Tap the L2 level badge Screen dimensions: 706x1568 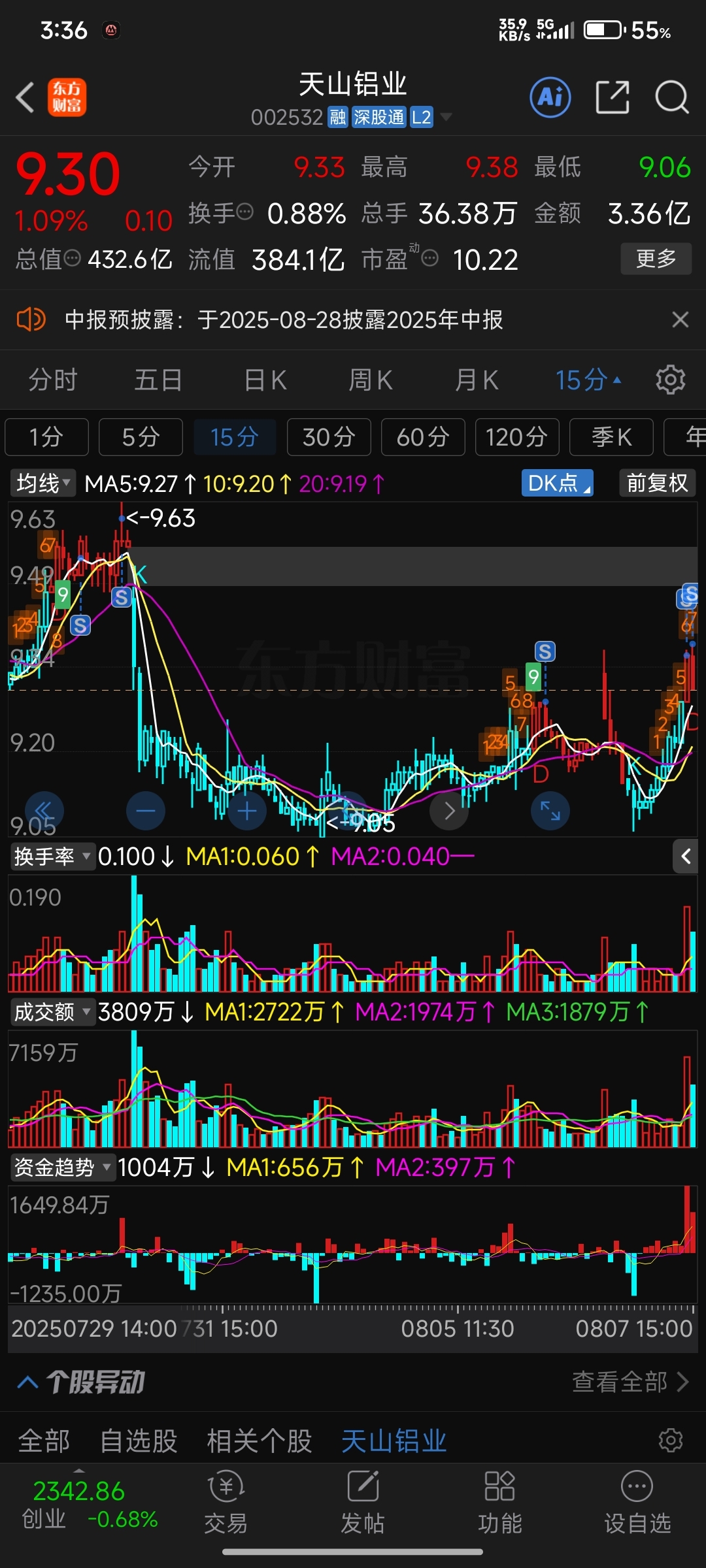[421, 118]
